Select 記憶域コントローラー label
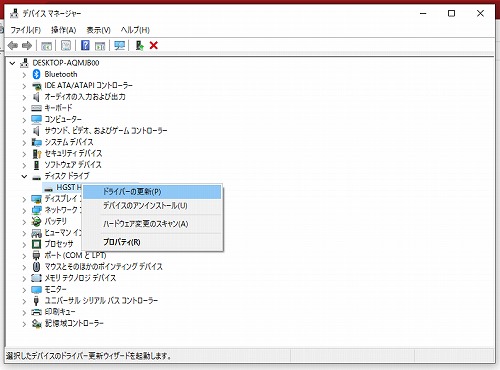 click(x=74, y=323)
